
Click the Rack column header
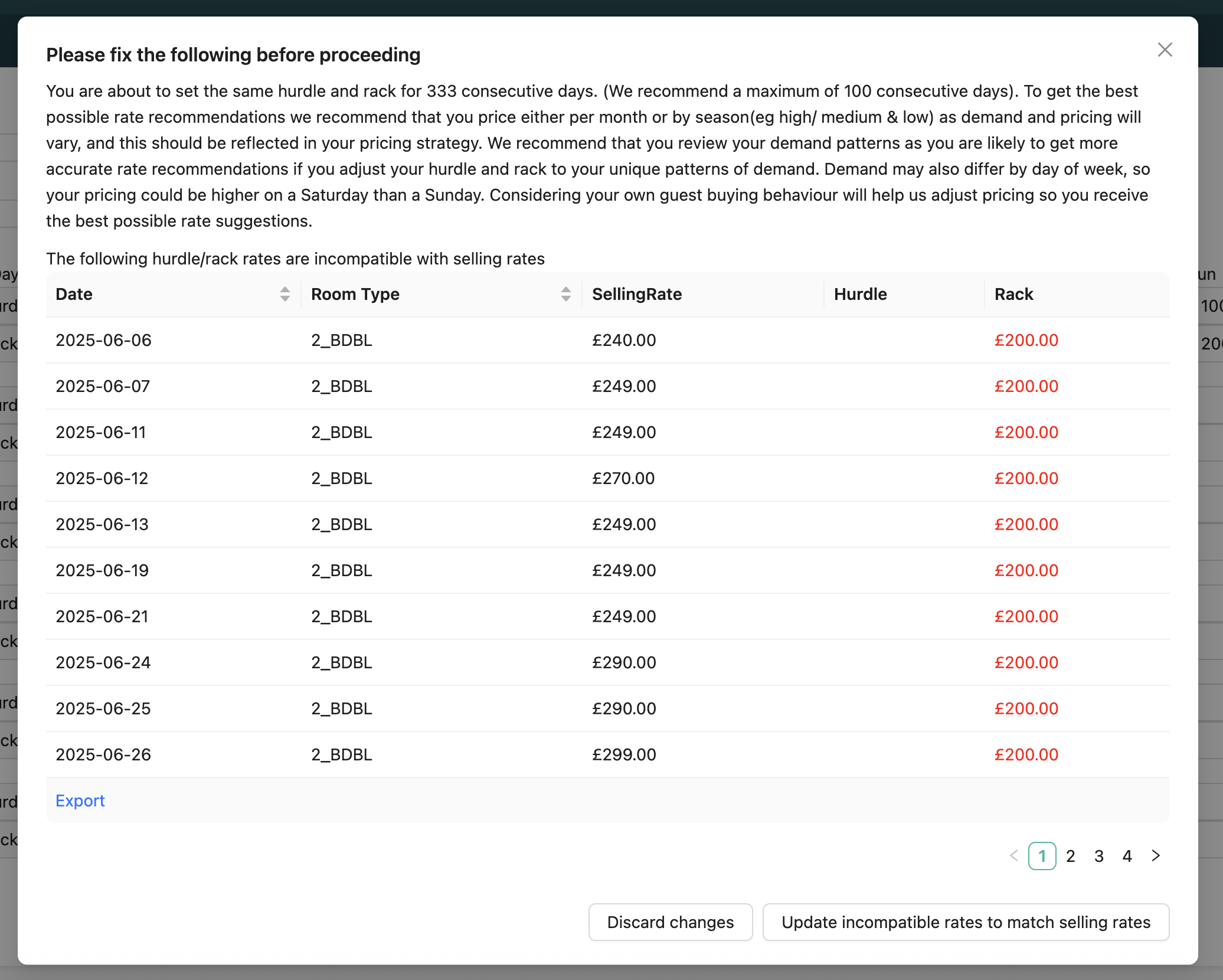coord(1014,294)
